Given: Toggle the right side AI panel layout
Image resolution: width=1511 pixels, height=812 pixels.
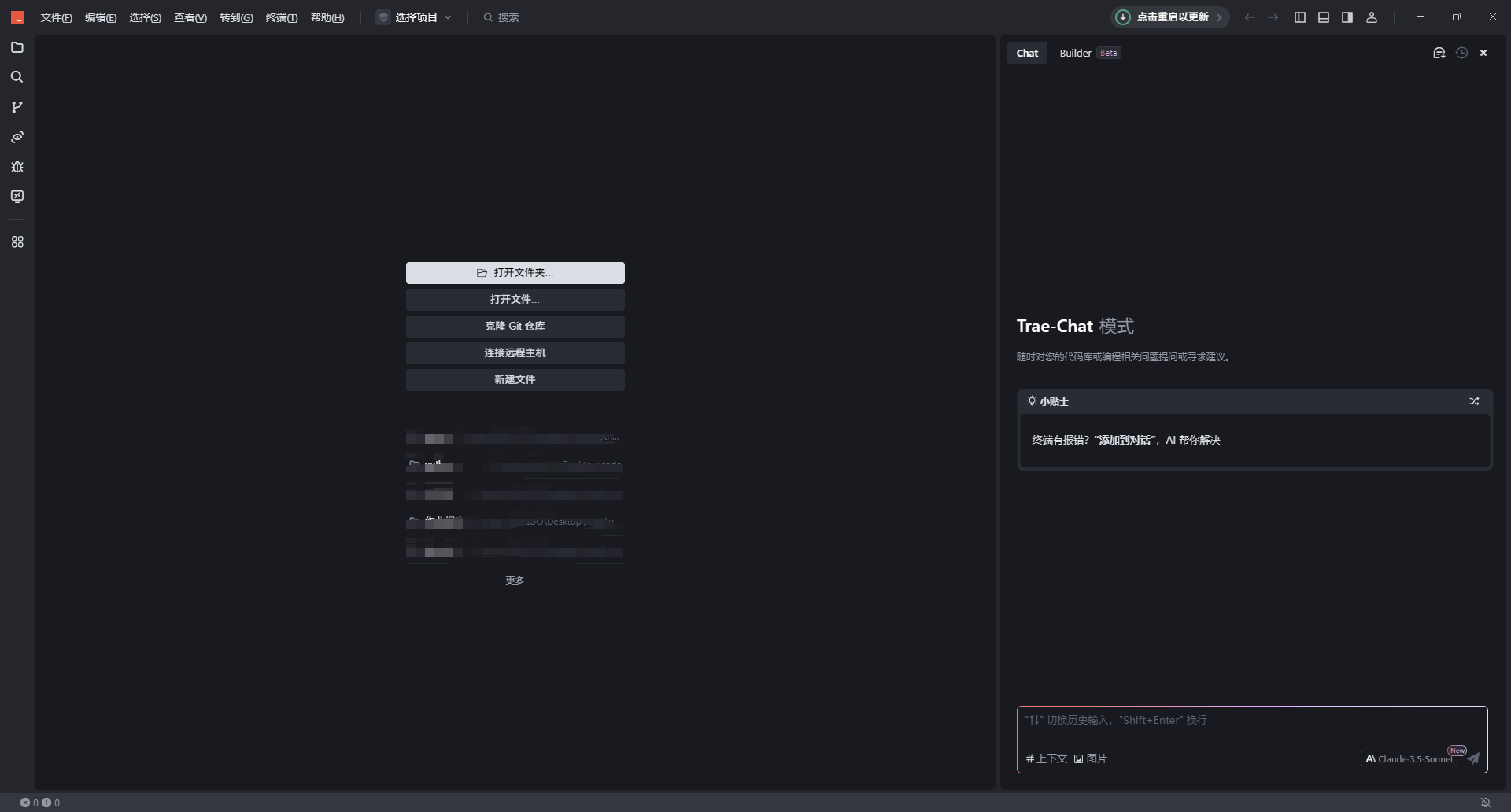Looking at the screenshot, I should [x=1347, y=17].
